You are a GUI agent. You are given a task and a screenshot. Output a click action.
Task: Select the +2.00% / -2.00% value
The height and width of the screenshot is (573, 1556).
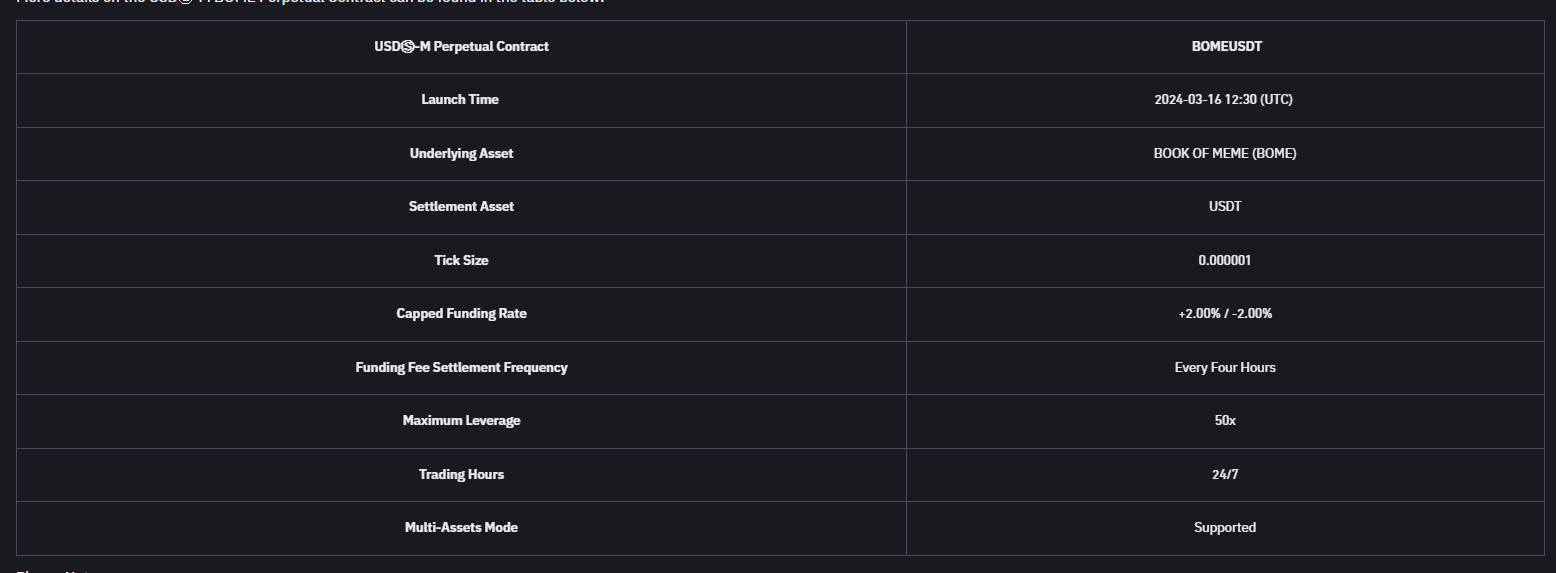click(x=1225, y=314)
